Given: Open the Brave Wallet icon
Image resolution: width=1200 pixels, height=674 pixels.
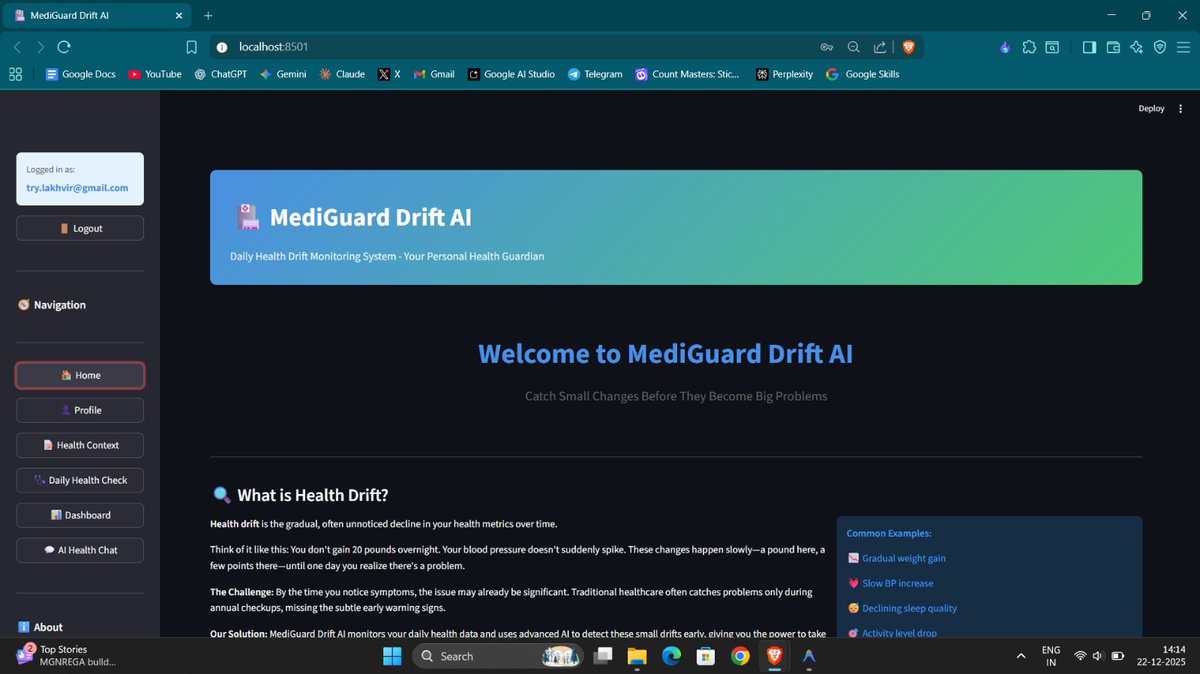Looking at the screenshot, I should 1113,46.
